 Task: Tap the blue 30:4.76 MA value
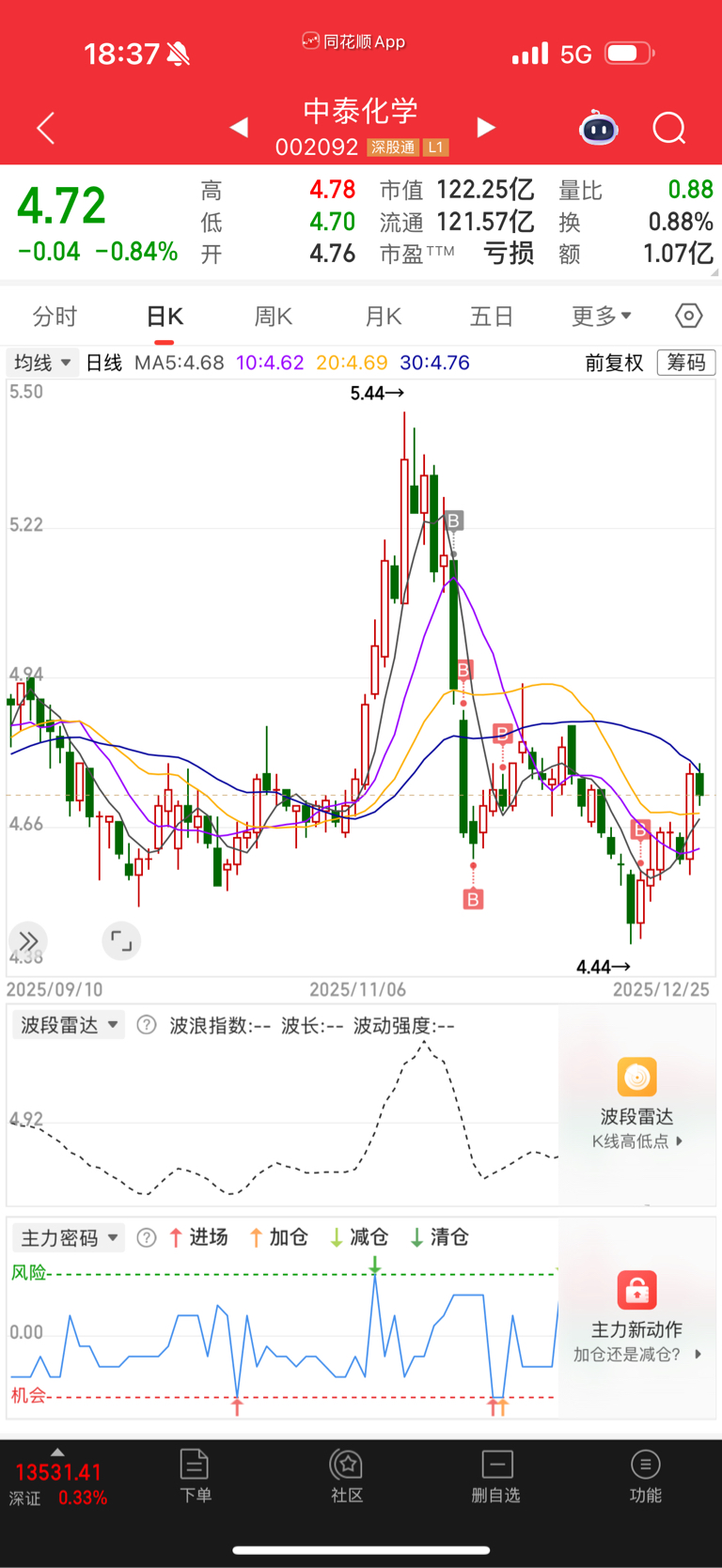(x=434, y=363)
